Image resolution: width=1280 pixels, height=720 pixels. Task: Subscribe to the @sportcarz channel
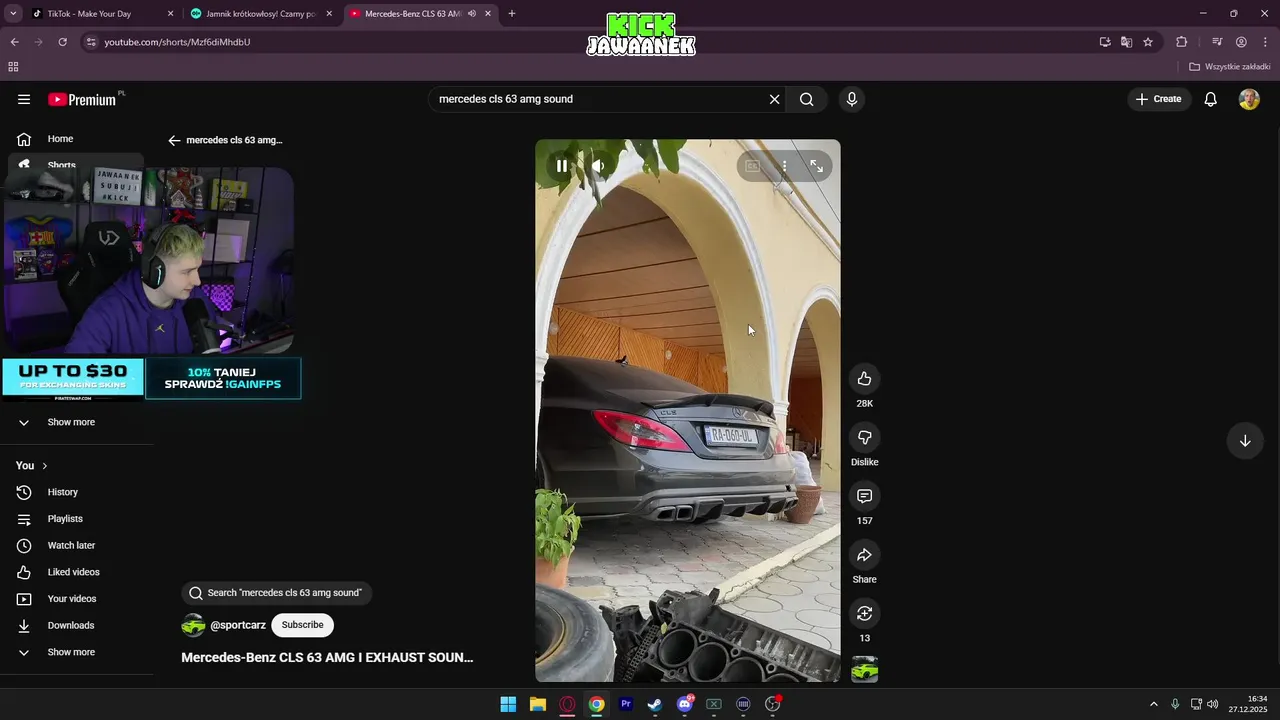[x=302, y=625]
